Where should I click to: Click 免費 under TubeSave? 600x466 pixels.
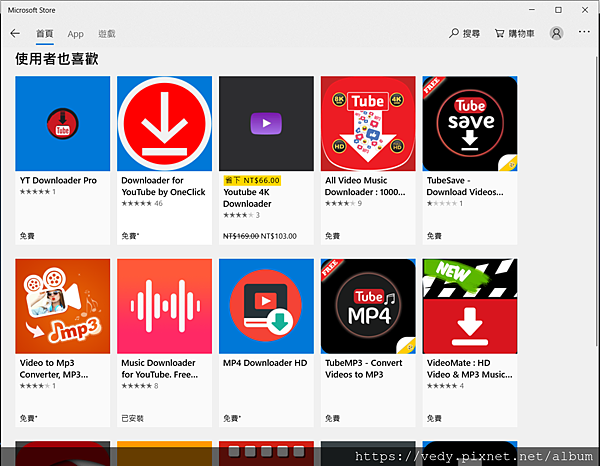click(x=434, y=236)
